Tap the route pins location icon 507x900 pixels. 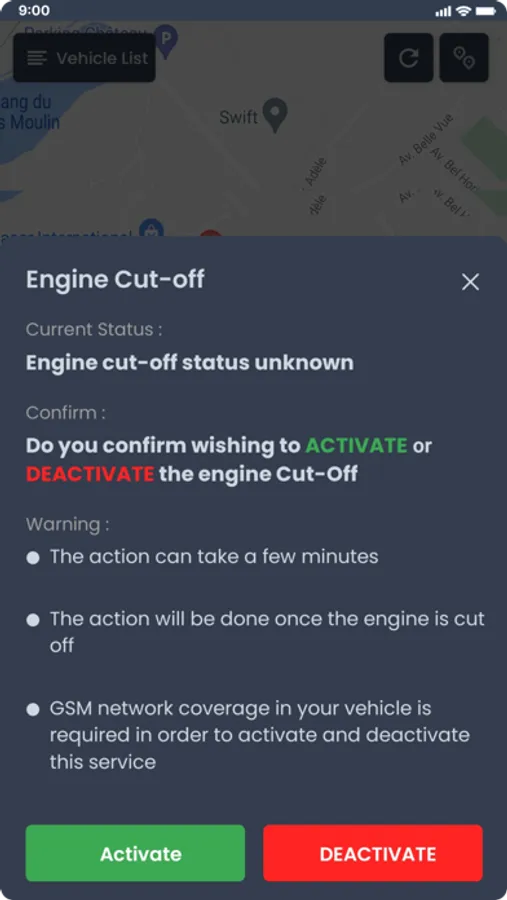pyautogui.click(x=464, y=57)
